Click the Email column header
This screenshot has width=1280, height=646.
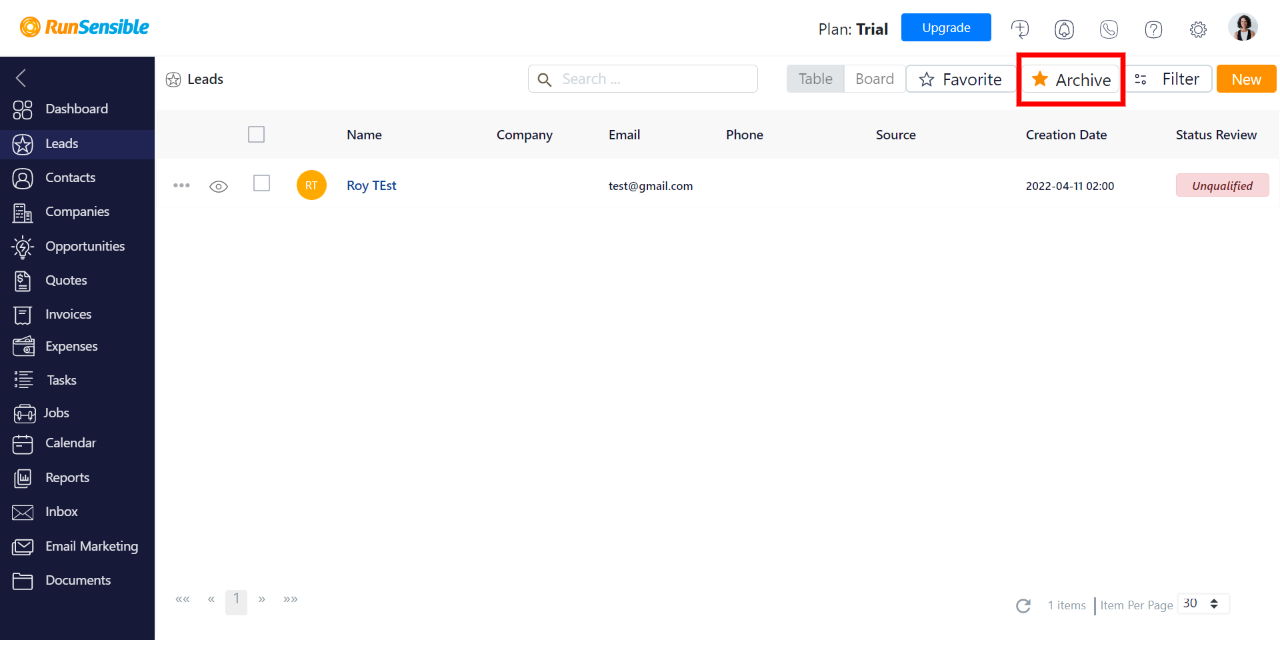[624, 135]
